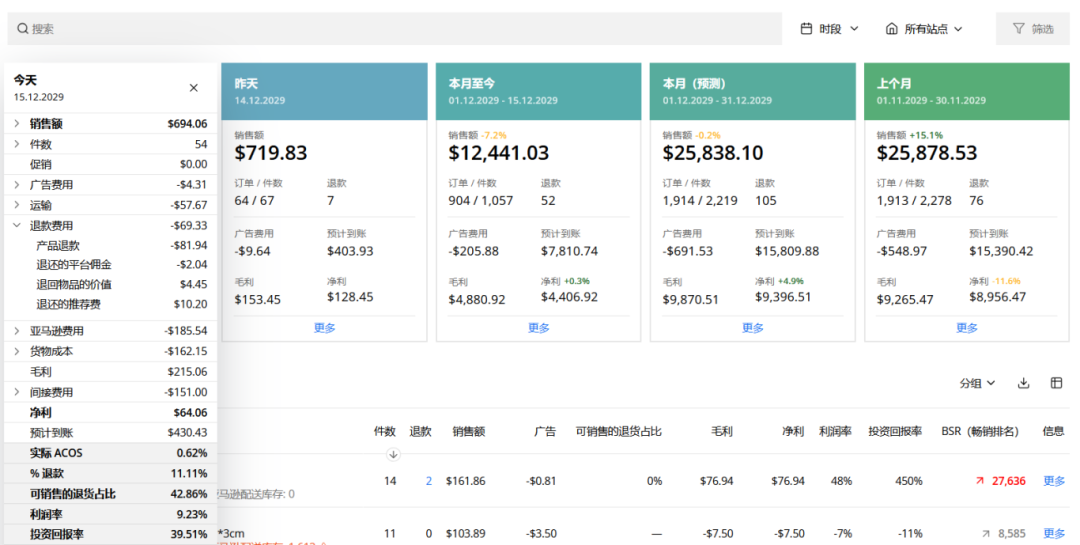
Task: Click the 实际 ACOS 0.62% row
Action: (110, 453)
